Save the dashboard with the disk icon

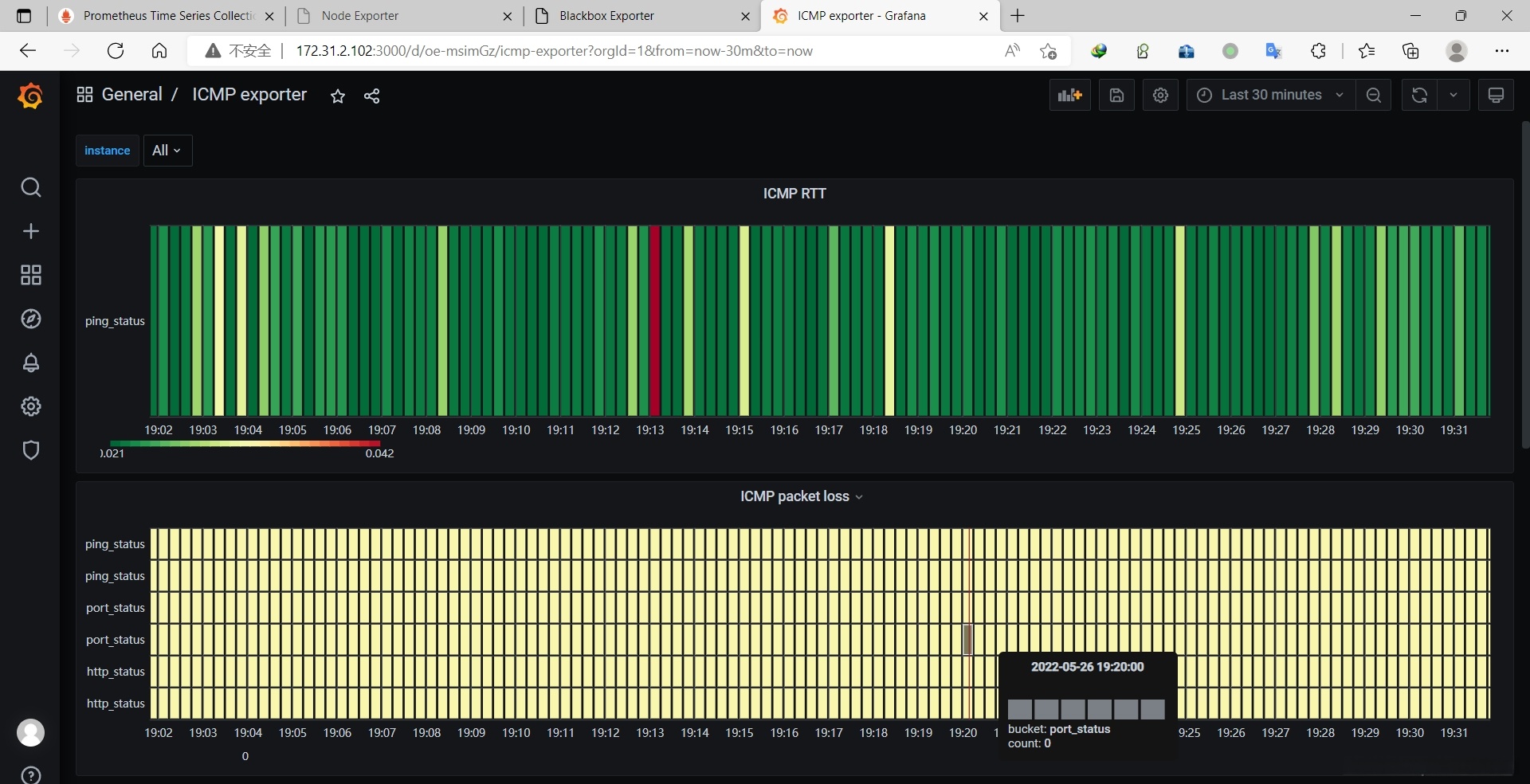1116,96
